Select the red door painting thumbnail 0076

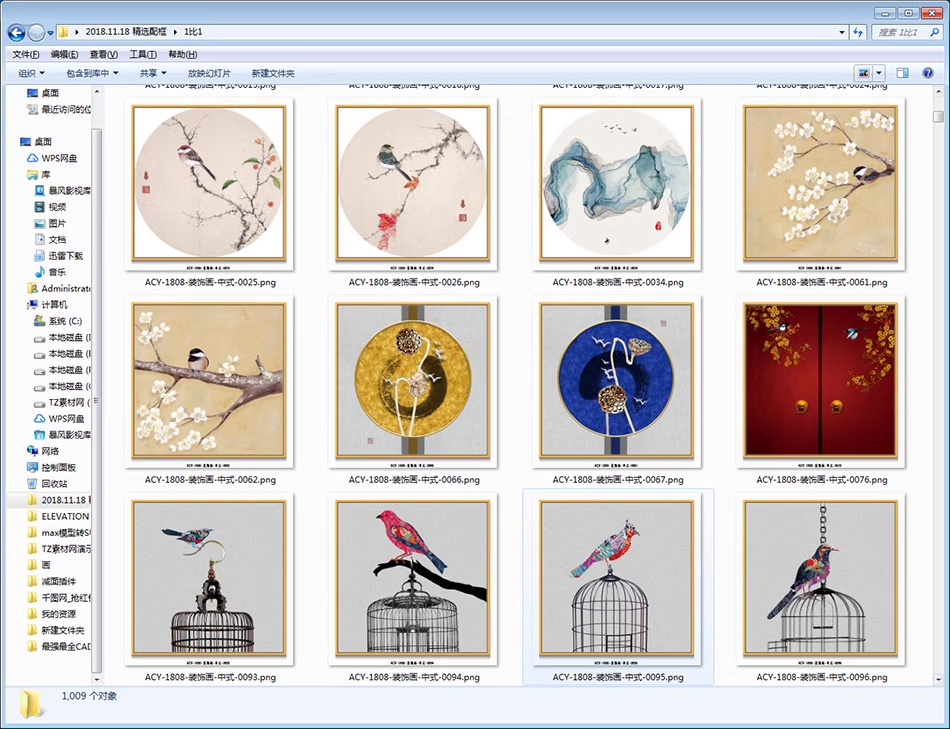tap(820, 380)
